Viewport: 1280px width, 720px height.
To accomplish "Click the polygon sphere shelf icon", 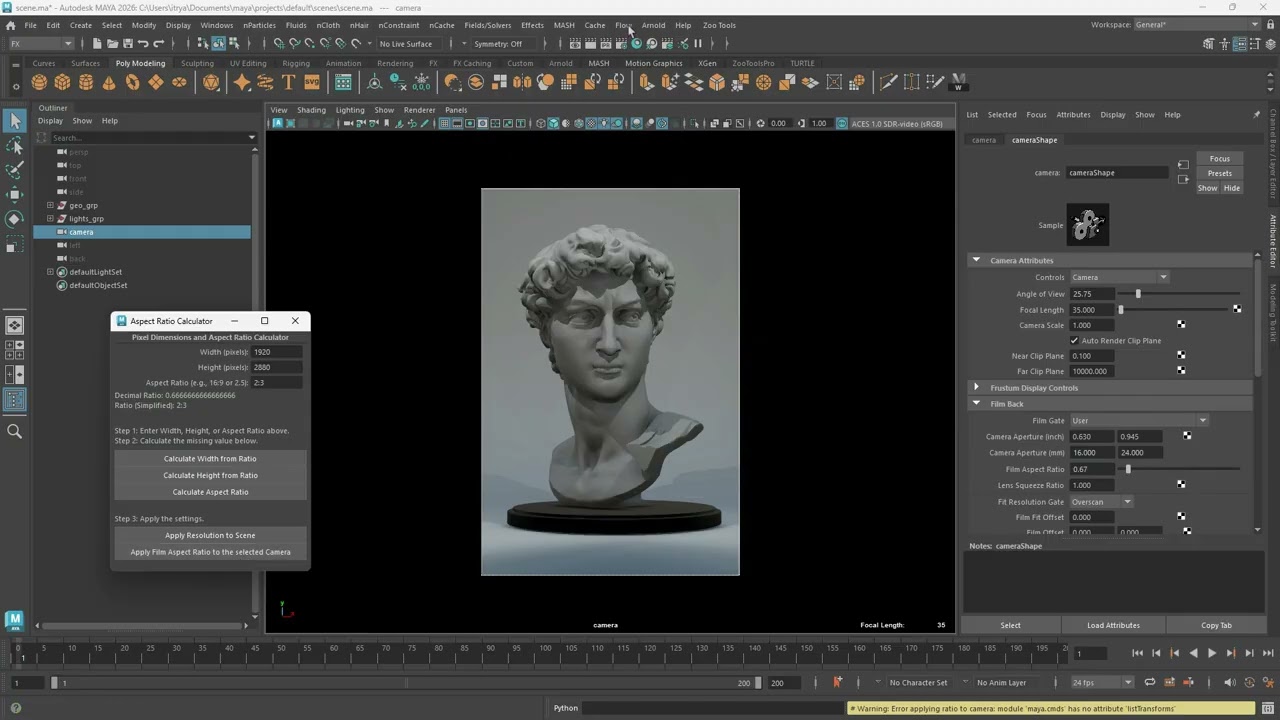I will coord(39,83).
